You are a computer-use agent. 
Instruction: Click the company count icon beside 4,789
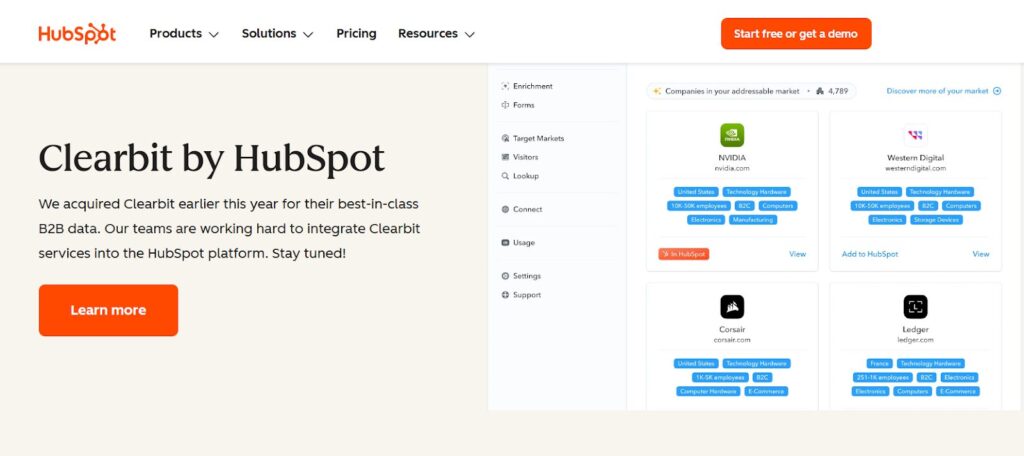tap(820, 91)
